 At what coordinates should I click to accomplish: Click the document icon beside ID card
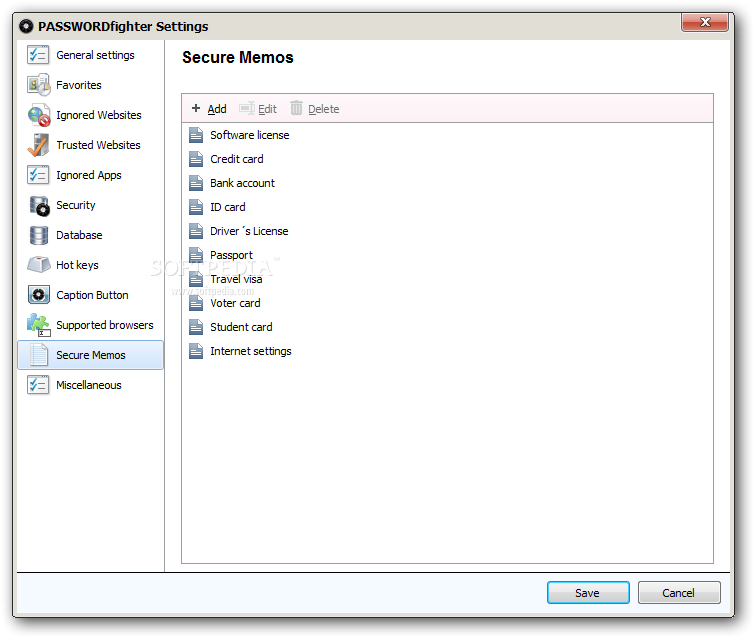pos(196,208)
